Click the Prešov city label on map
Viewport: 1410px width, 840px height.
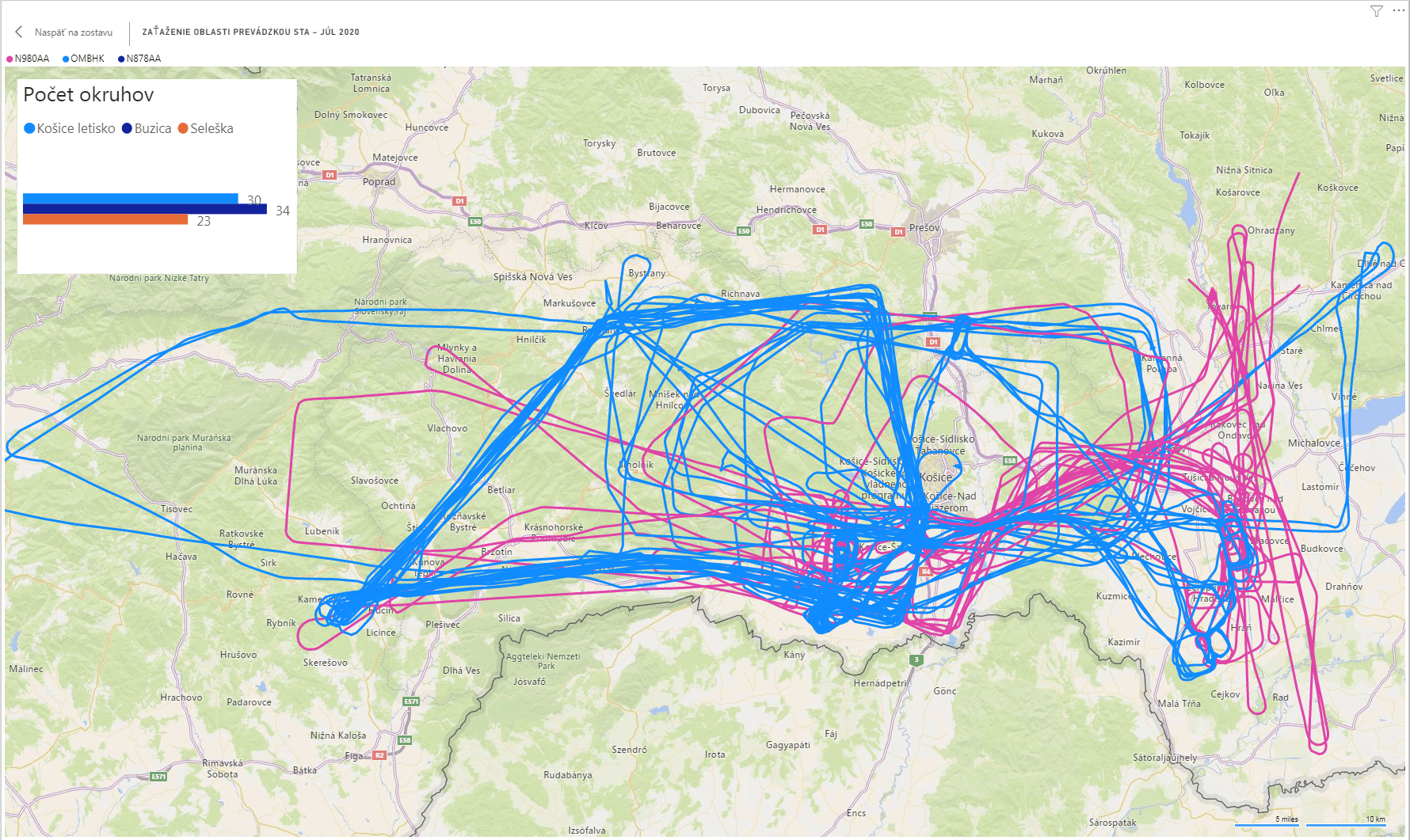tap(924, 228)
